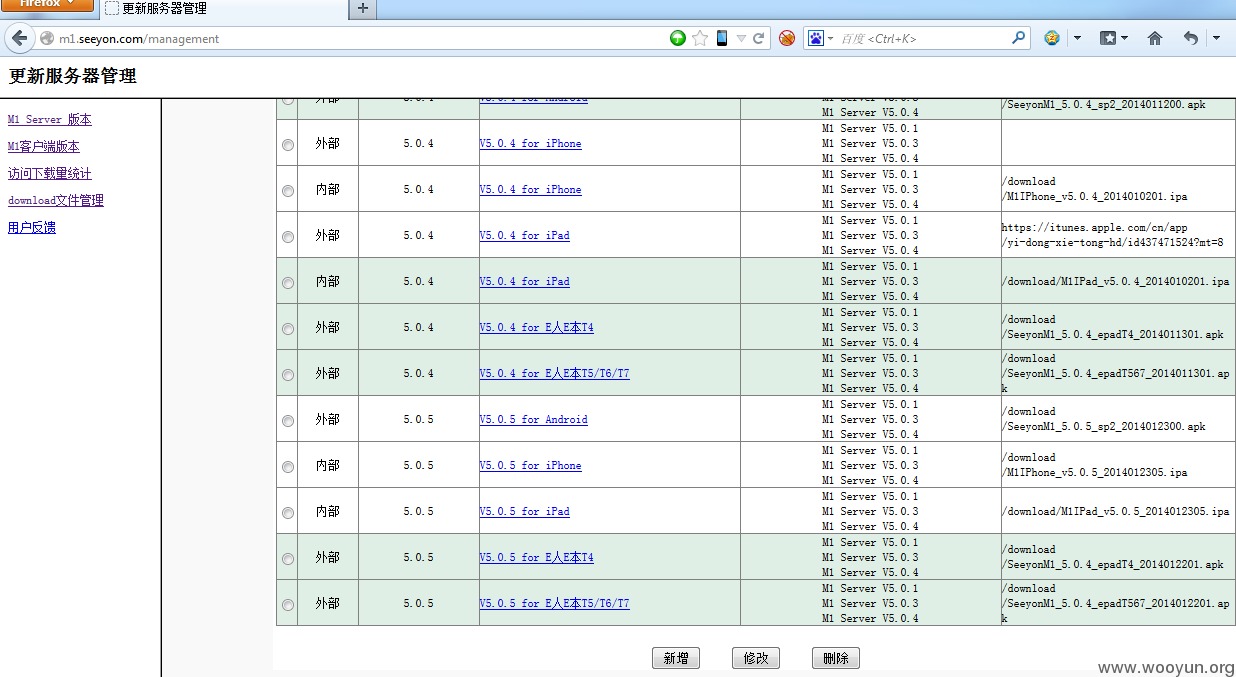This screenshot has width=1236, height=677.
Task: Select radio for V5.0.4 for E人E本T5/T6/T7
Action: click(288, 375)
